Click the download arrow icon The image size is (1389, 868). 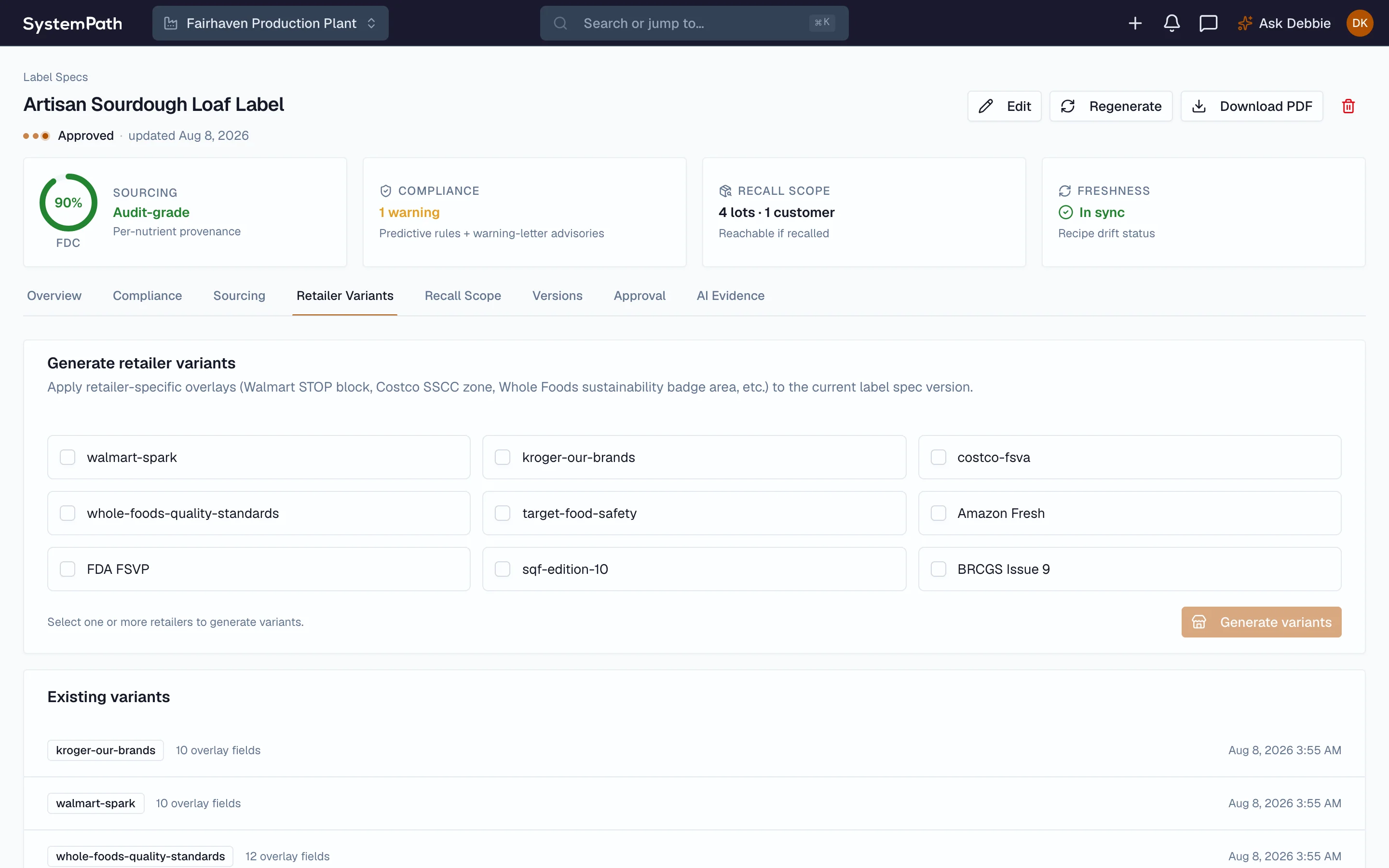click(x=1198, y=106)
